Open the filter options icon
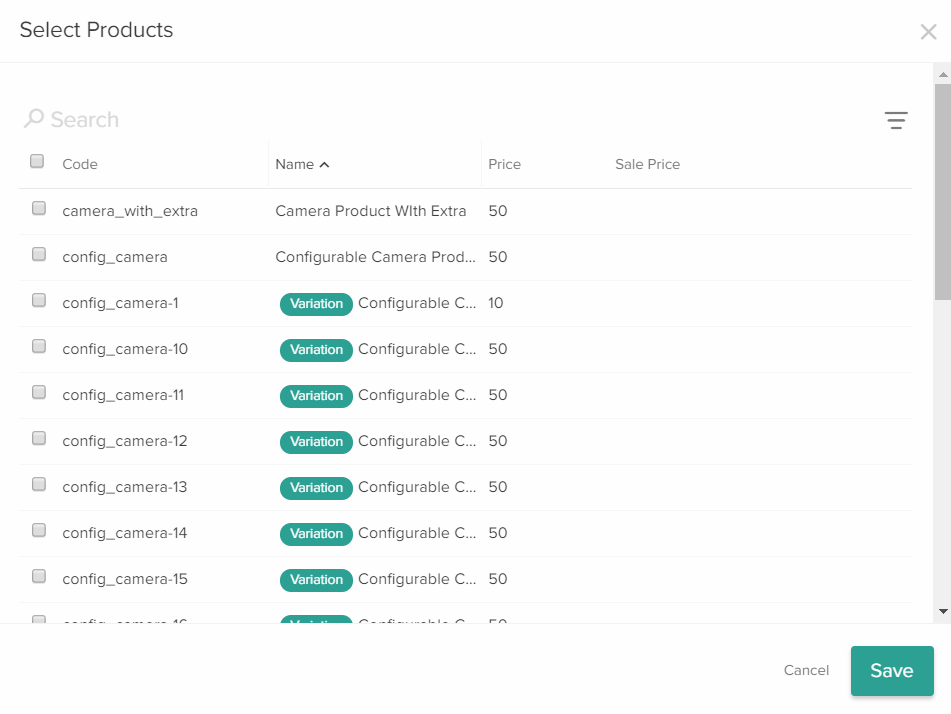The width and height of the screenshot is (951, 714). click(897, 120)
